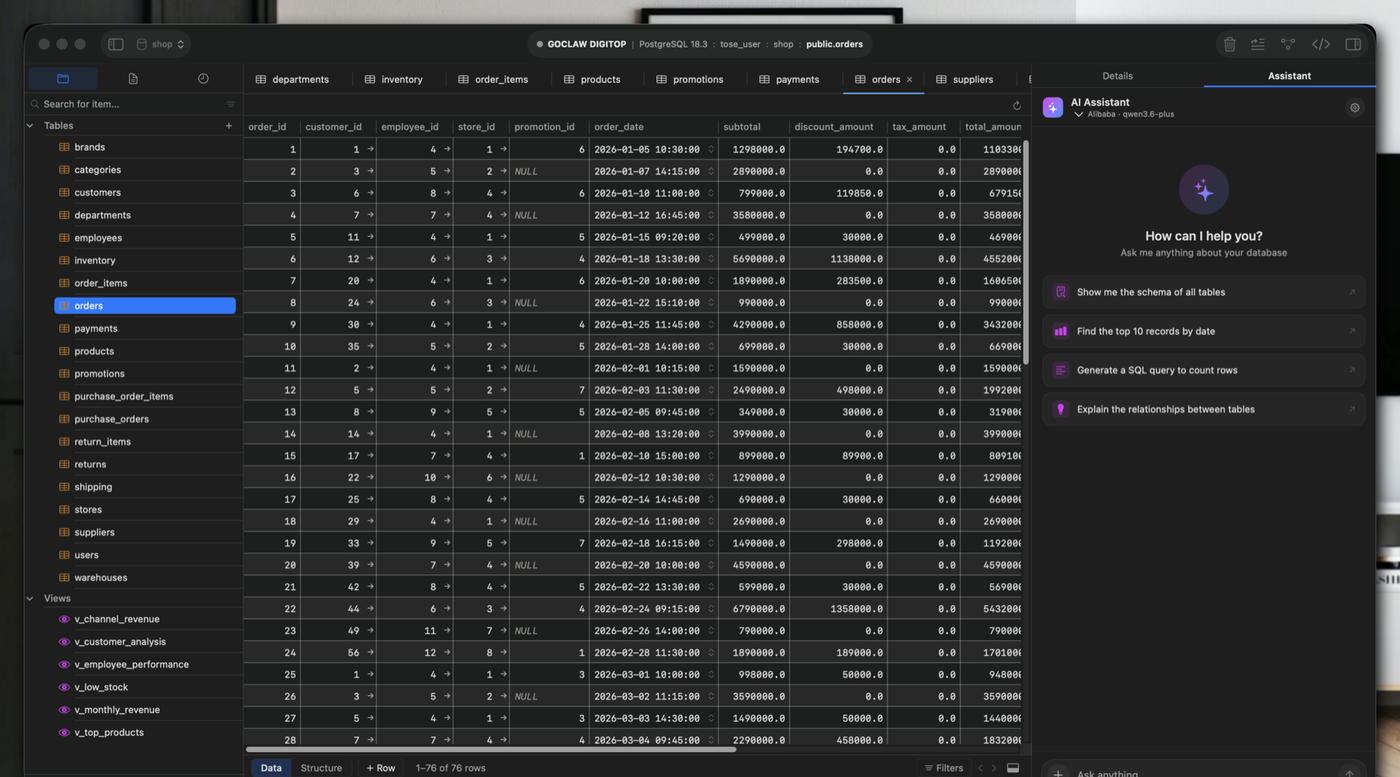The width and height of the screenshot is (1400, 777).
Task: Open the sidebar filter options icon
Action: point(231,104)
